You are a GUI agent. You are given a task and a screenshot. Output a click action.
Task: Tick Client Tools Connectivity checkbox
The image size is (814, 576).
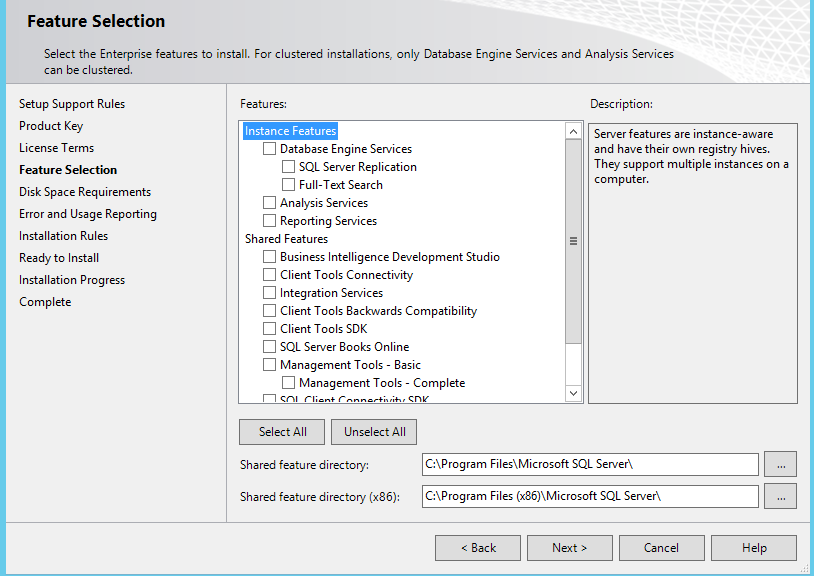(x=269, y=275)
